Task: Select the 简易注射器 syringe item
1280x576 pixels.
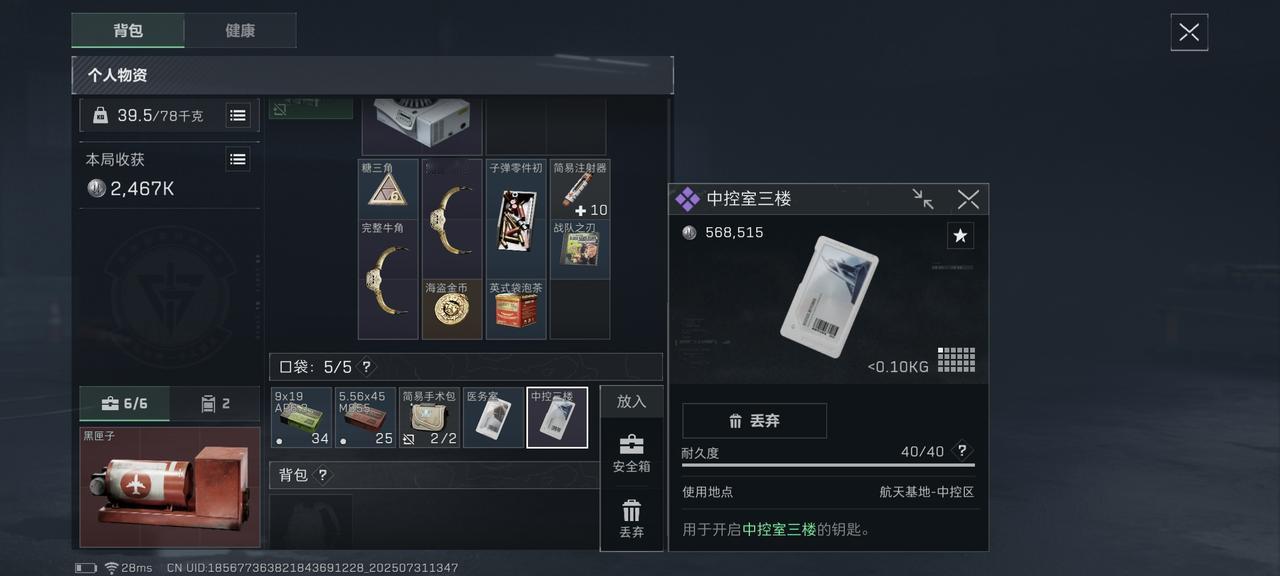Action: [580, 189]
